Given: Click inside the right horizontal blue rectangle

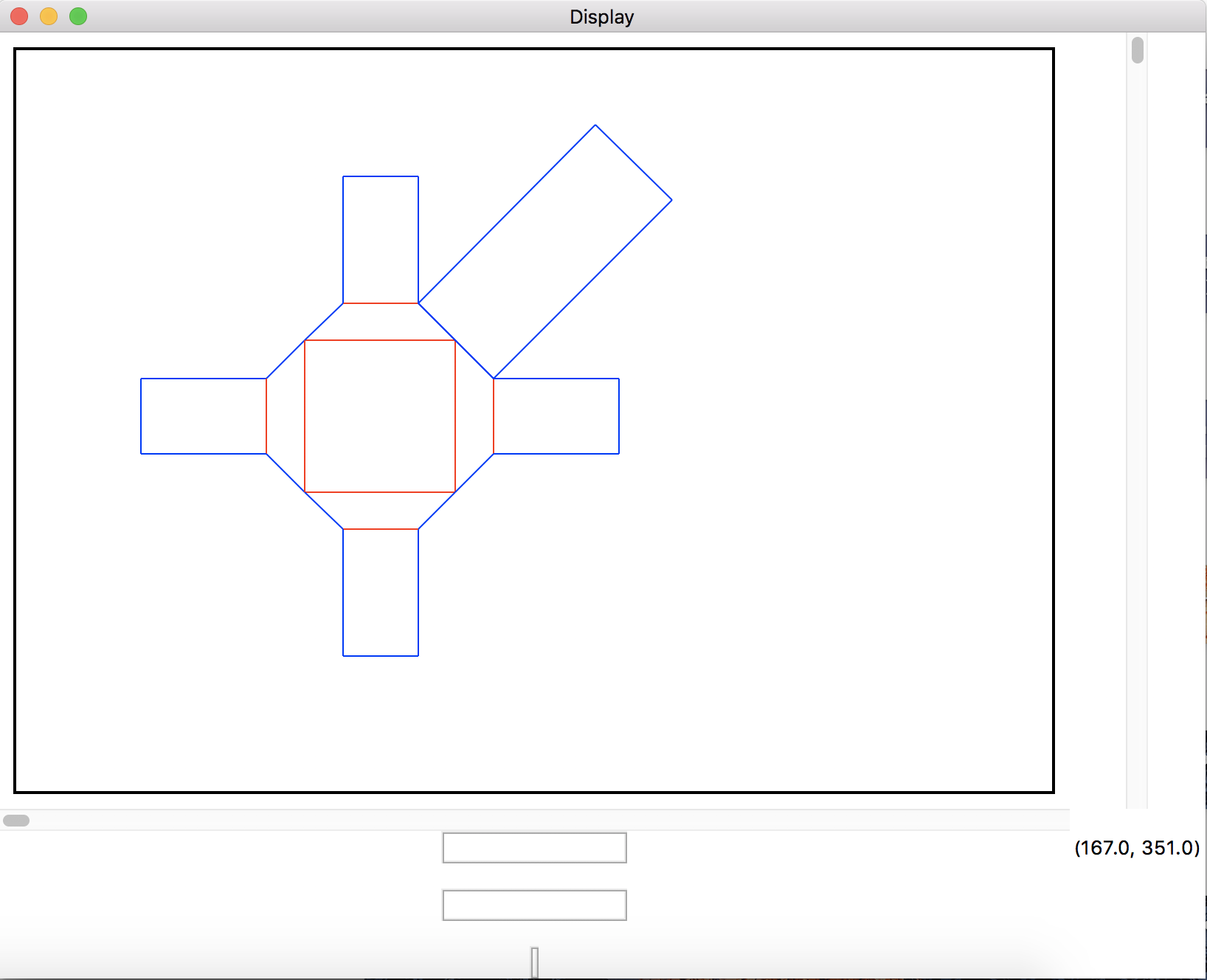Looking at the screenshot, I should click(x=556, y=416).
